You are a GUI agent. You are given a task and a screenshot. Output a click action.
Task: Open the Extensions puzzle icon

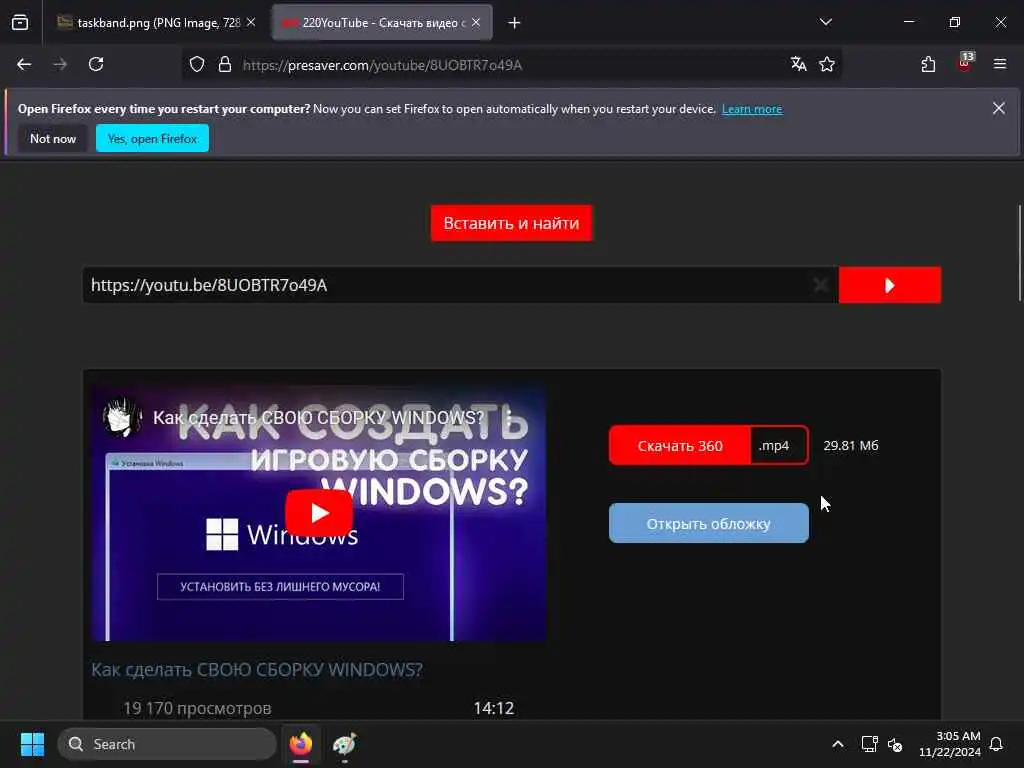(928, 64)
